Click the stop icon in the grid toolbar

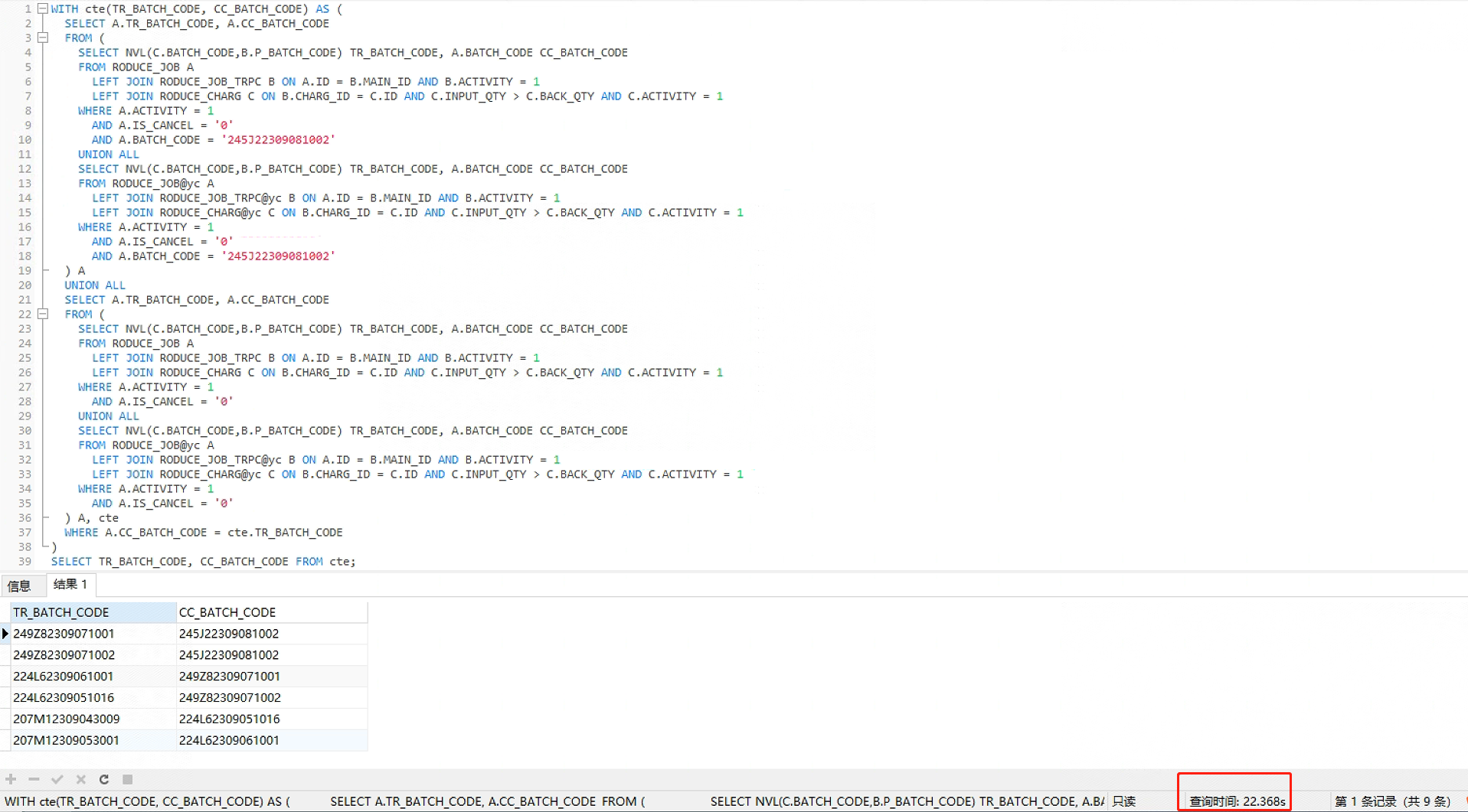128,779
